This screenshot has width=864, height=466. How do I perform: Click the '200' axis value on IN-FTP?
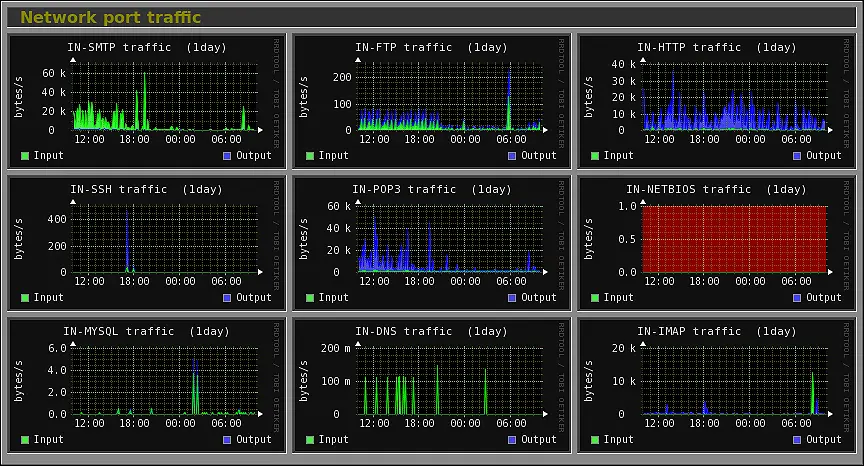[x=342, y=78]
